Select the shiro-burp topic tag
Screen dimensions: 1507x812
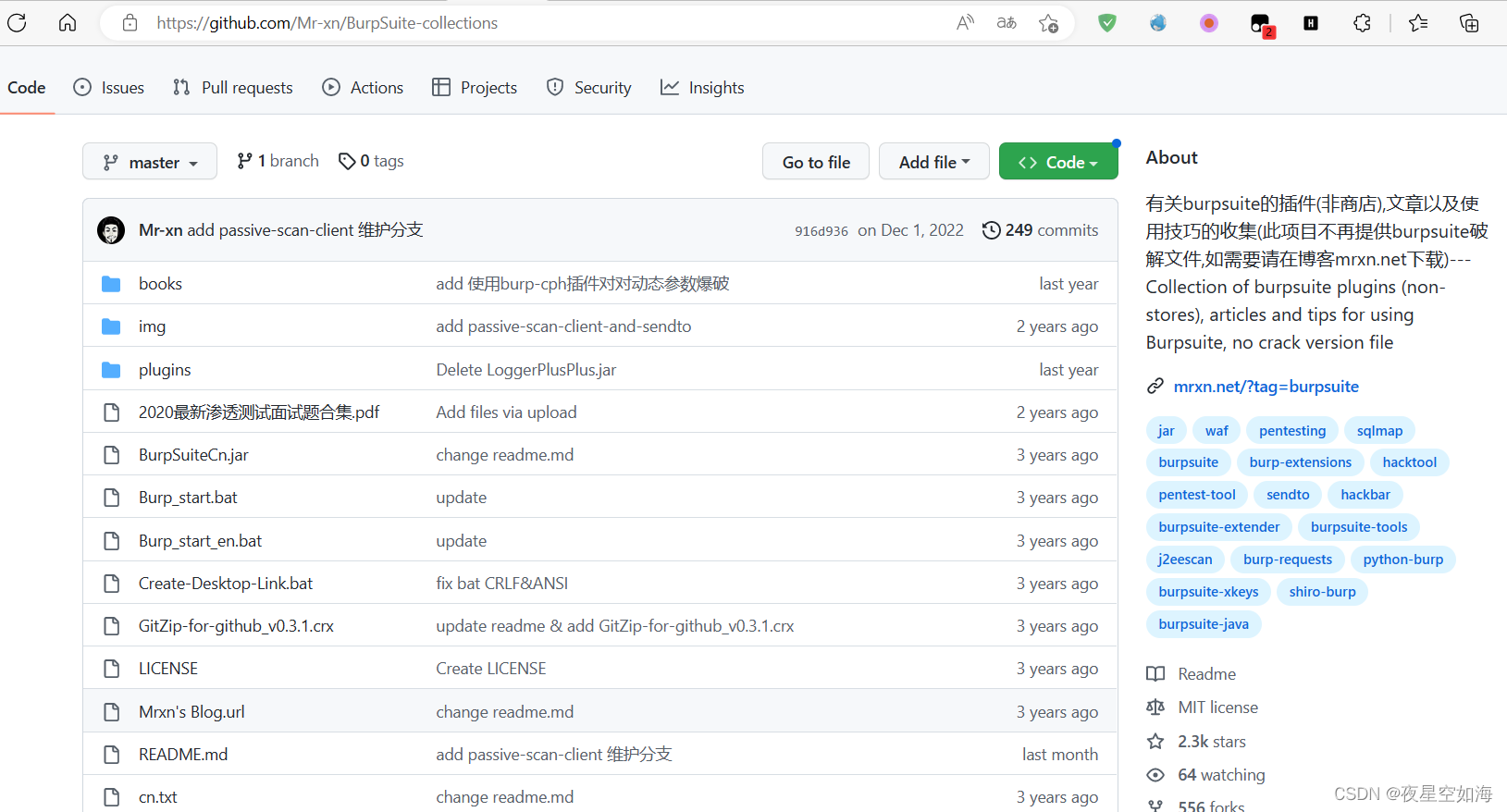point(1322,592)
